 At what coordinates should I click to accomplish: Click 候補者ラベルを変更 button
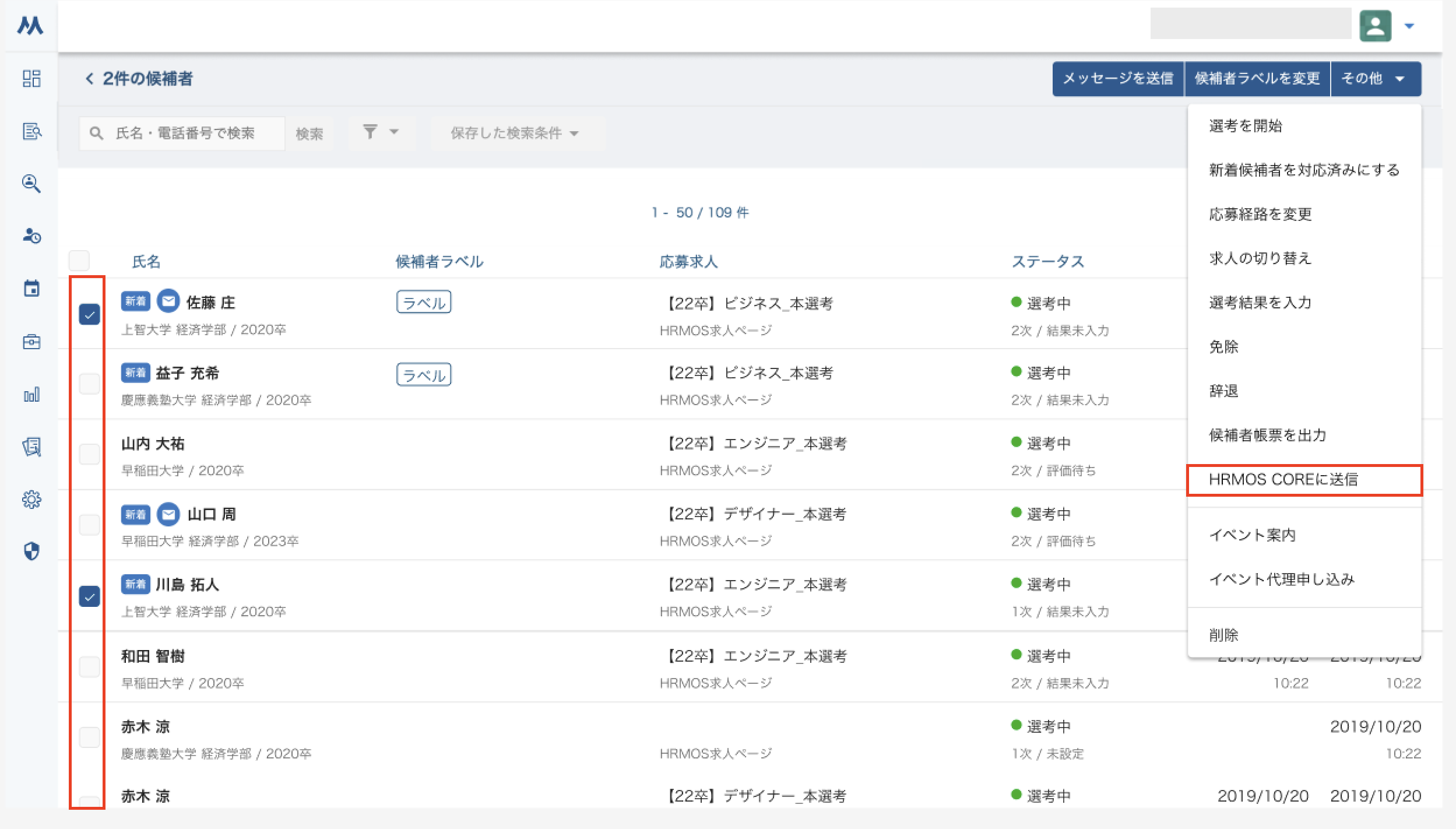pyautogui.click(x=1257, y=79)
